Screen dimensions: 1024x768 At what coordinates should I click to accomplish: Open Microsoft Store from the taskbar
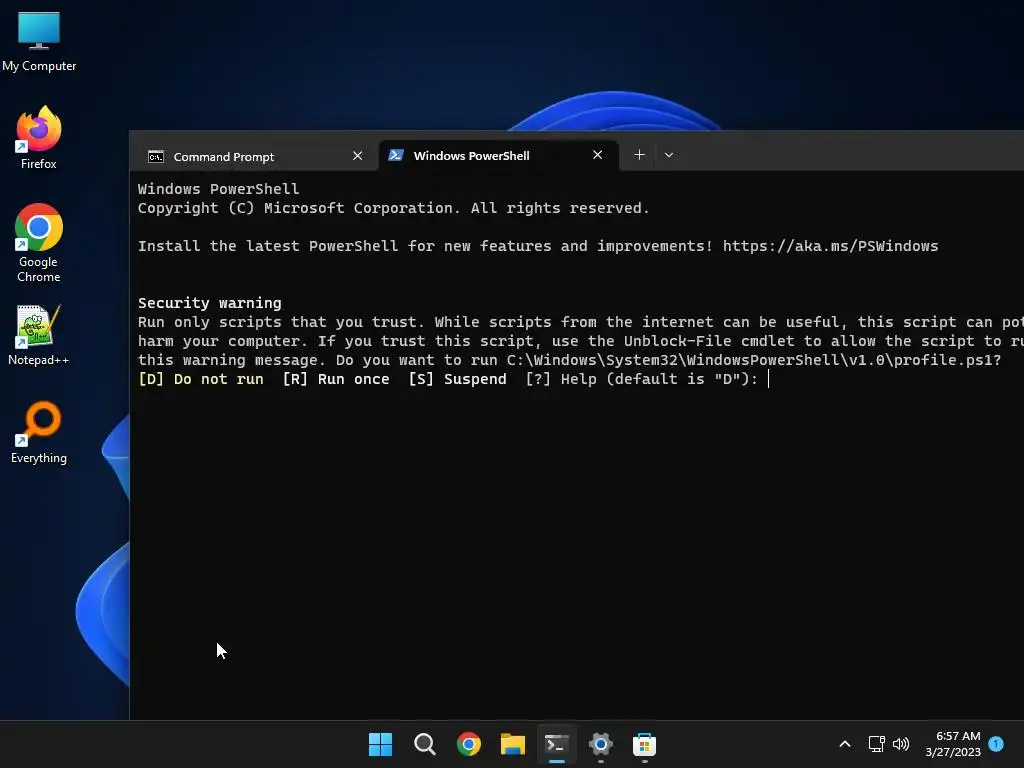pos(644,744)
